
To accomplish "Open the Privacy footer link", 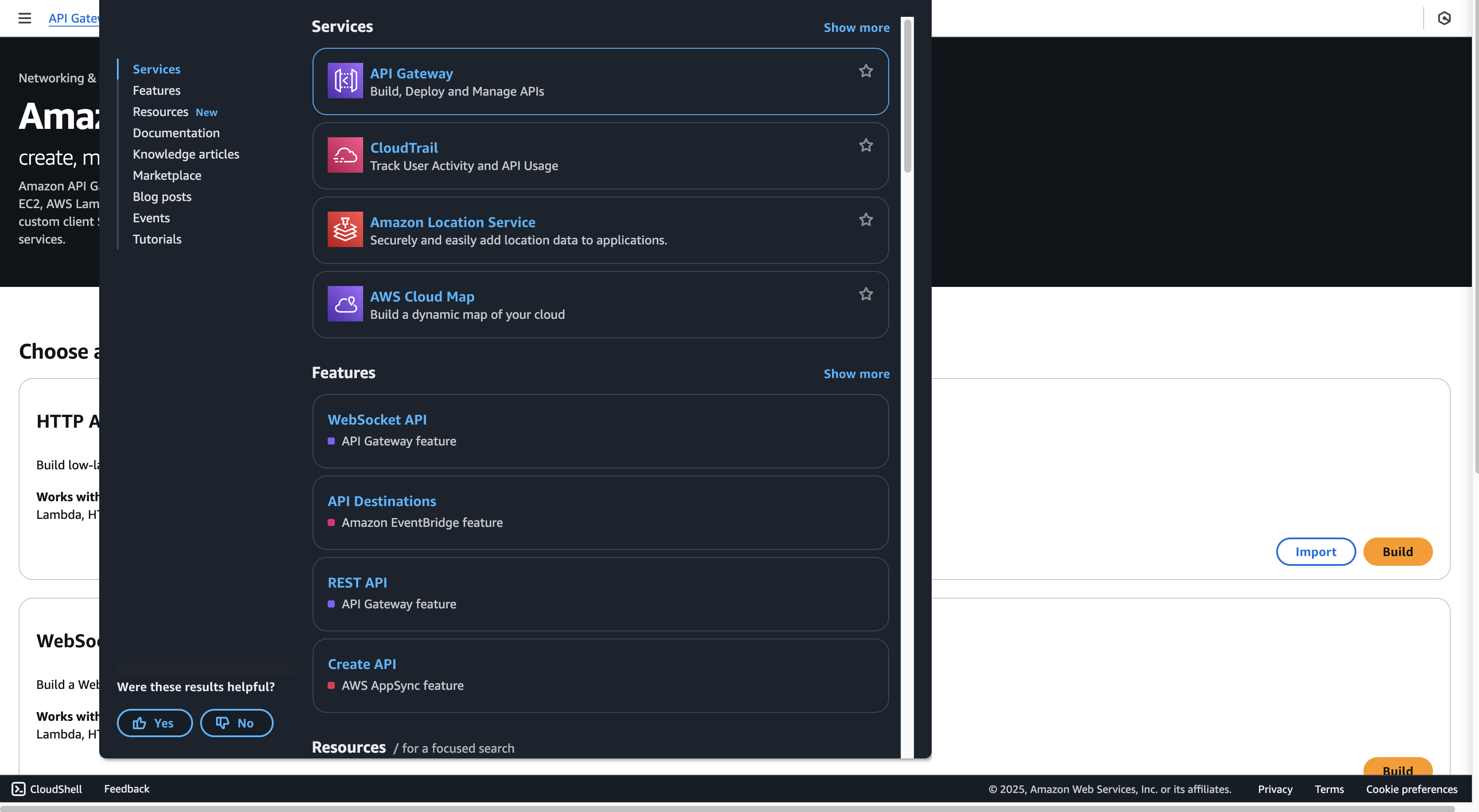I will (x=1274, y=789).
